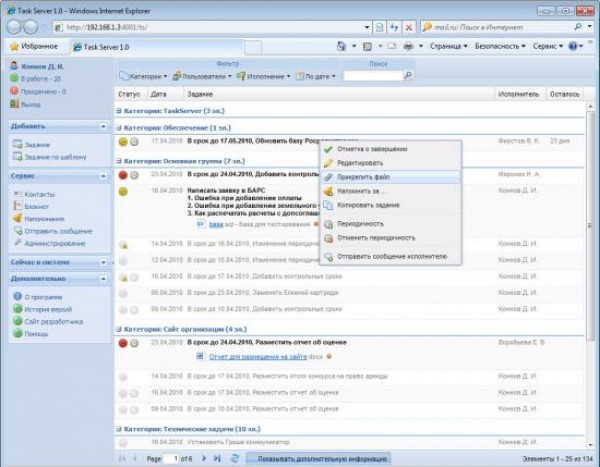Collapse the 'Дополнительно' sidebar panel

coord(103,279)
